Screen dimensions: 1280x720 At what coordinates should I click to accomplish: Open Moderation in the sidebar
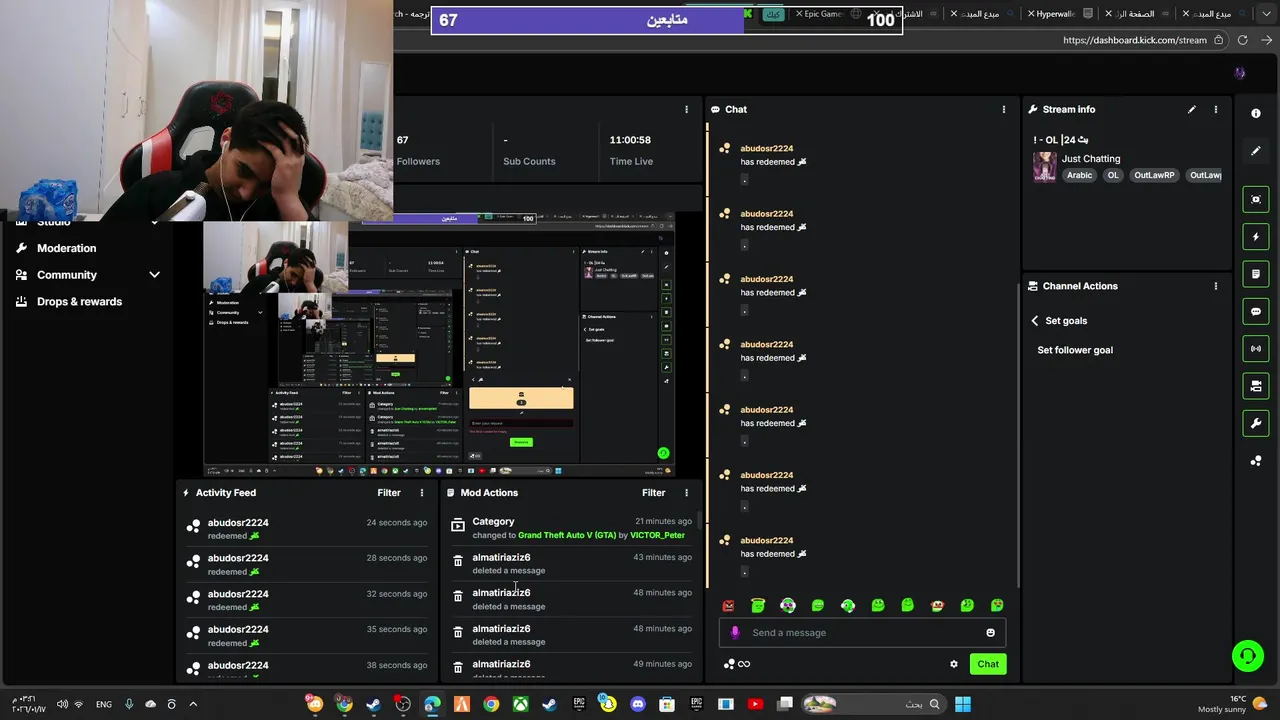pos(66,248)
